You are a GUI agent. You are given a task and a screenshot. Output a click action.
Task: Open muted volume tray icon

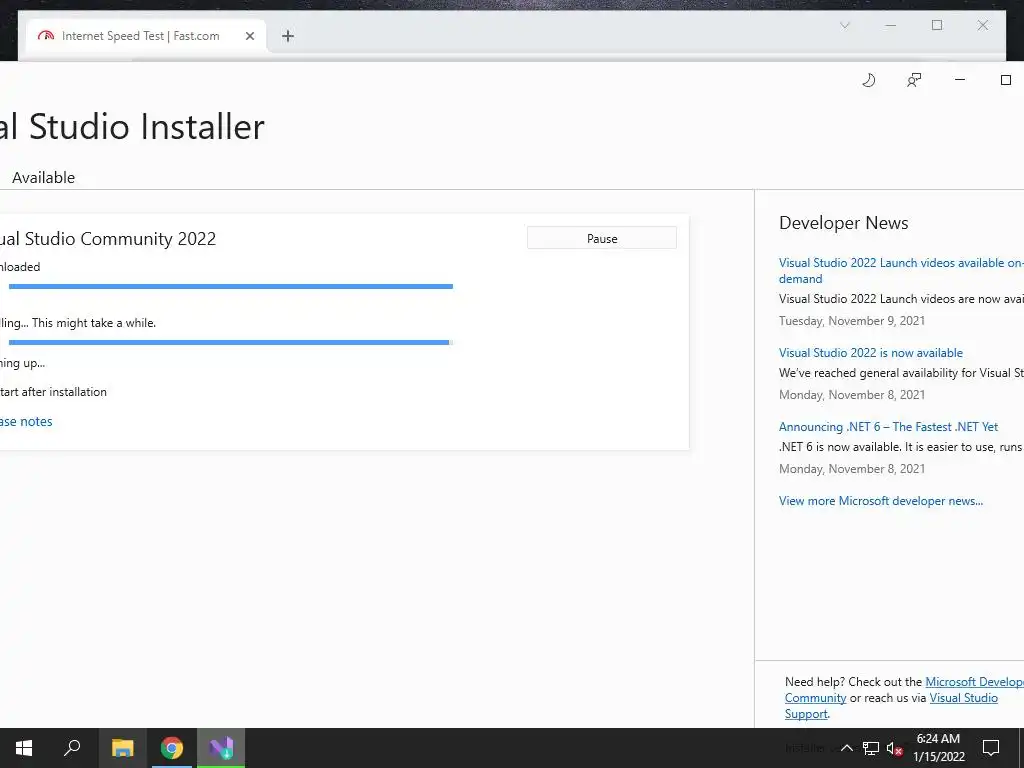pos(894,748)
